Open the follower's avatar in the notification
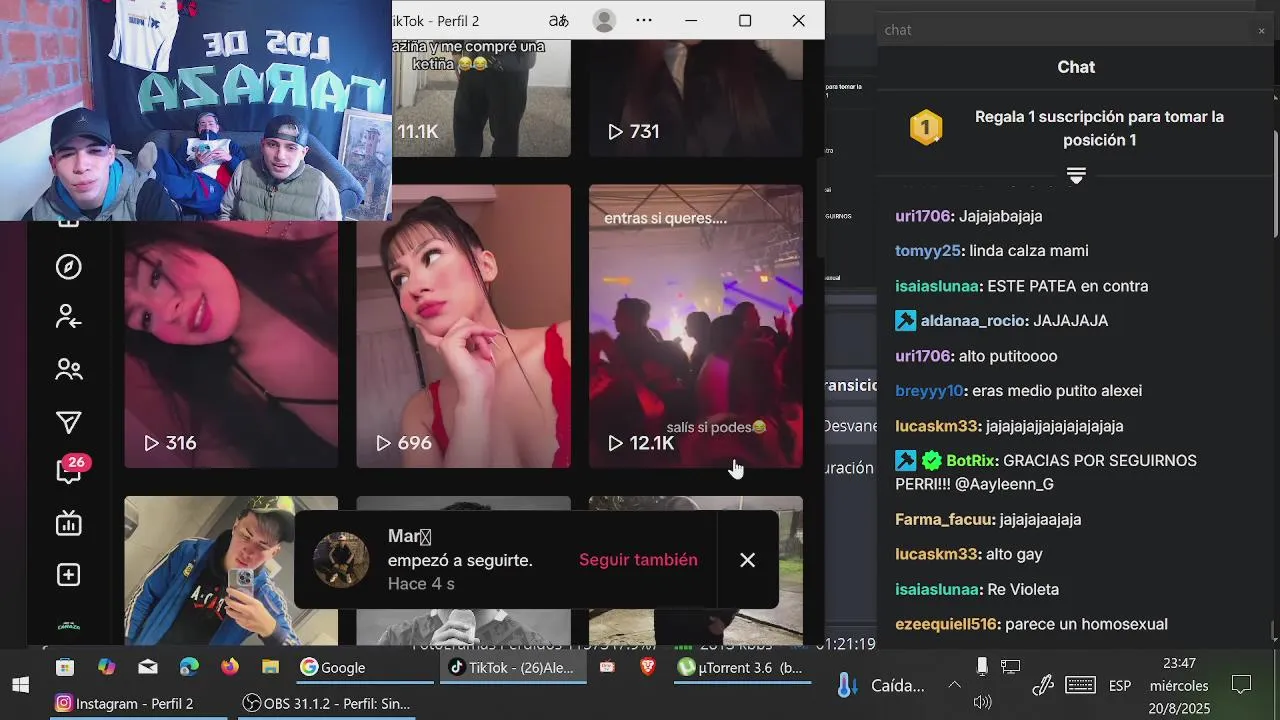The height and width of the screenshot is (720, 1280). pos(341,560)
